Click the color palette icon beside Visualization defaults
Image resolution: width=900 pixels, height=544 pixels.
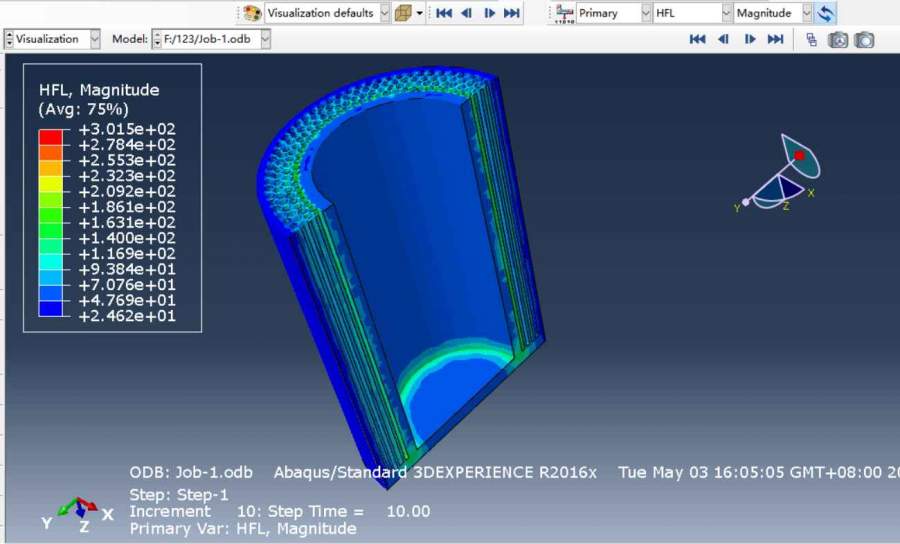pyautogui.click(x=252, y=13)
